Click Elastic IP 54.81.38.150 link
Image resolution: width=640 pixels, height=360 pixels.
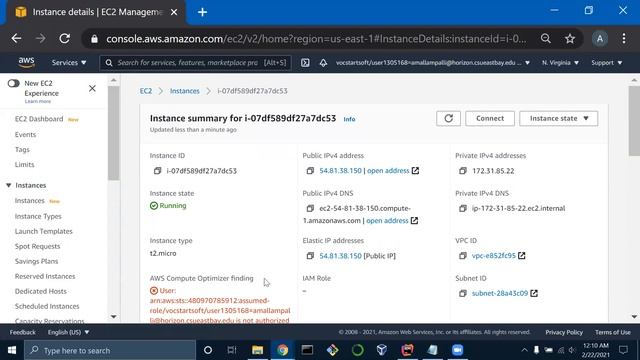tap(340, 256)
